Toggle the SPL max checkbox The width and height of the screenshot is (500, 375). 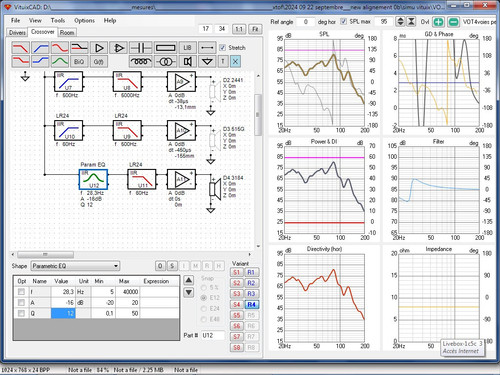343,21
